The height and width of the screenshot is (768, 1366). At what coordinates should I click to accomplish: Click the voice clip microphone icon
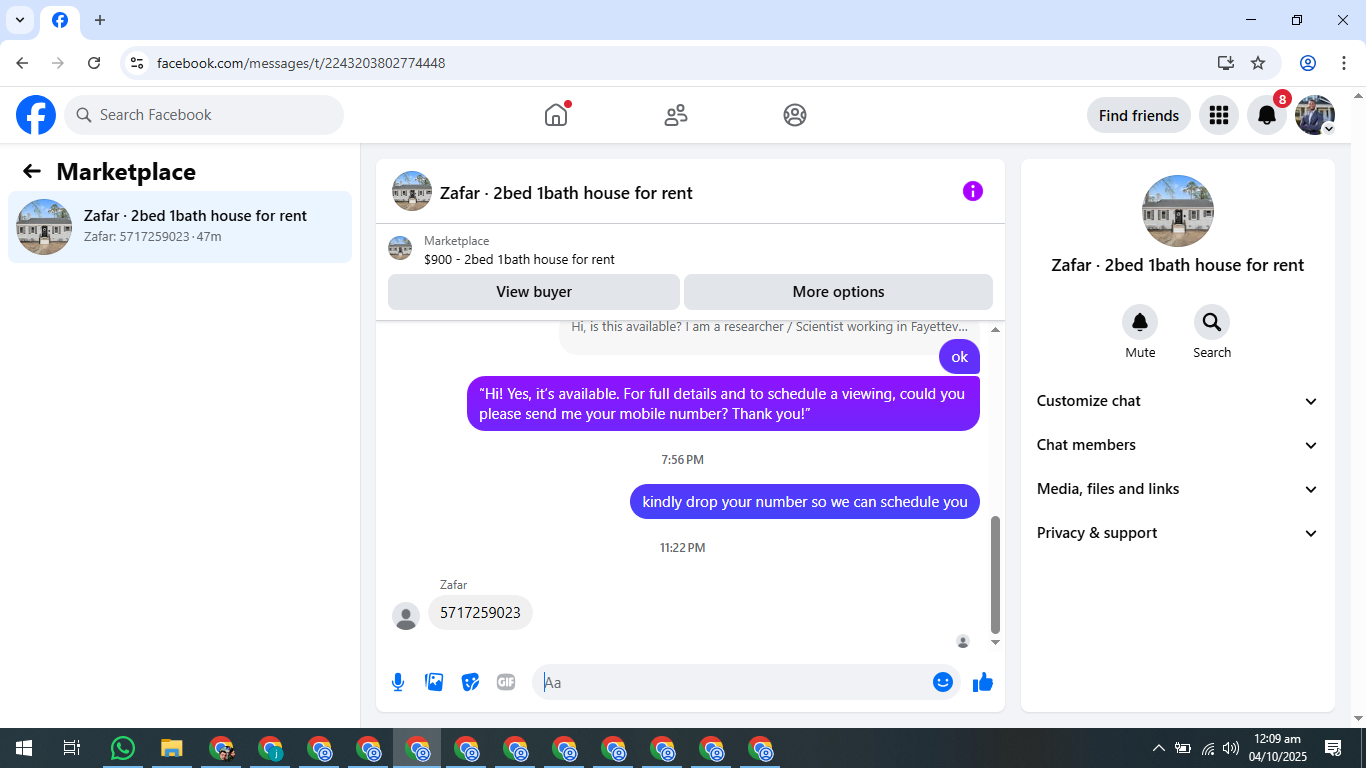coord(398,682)
